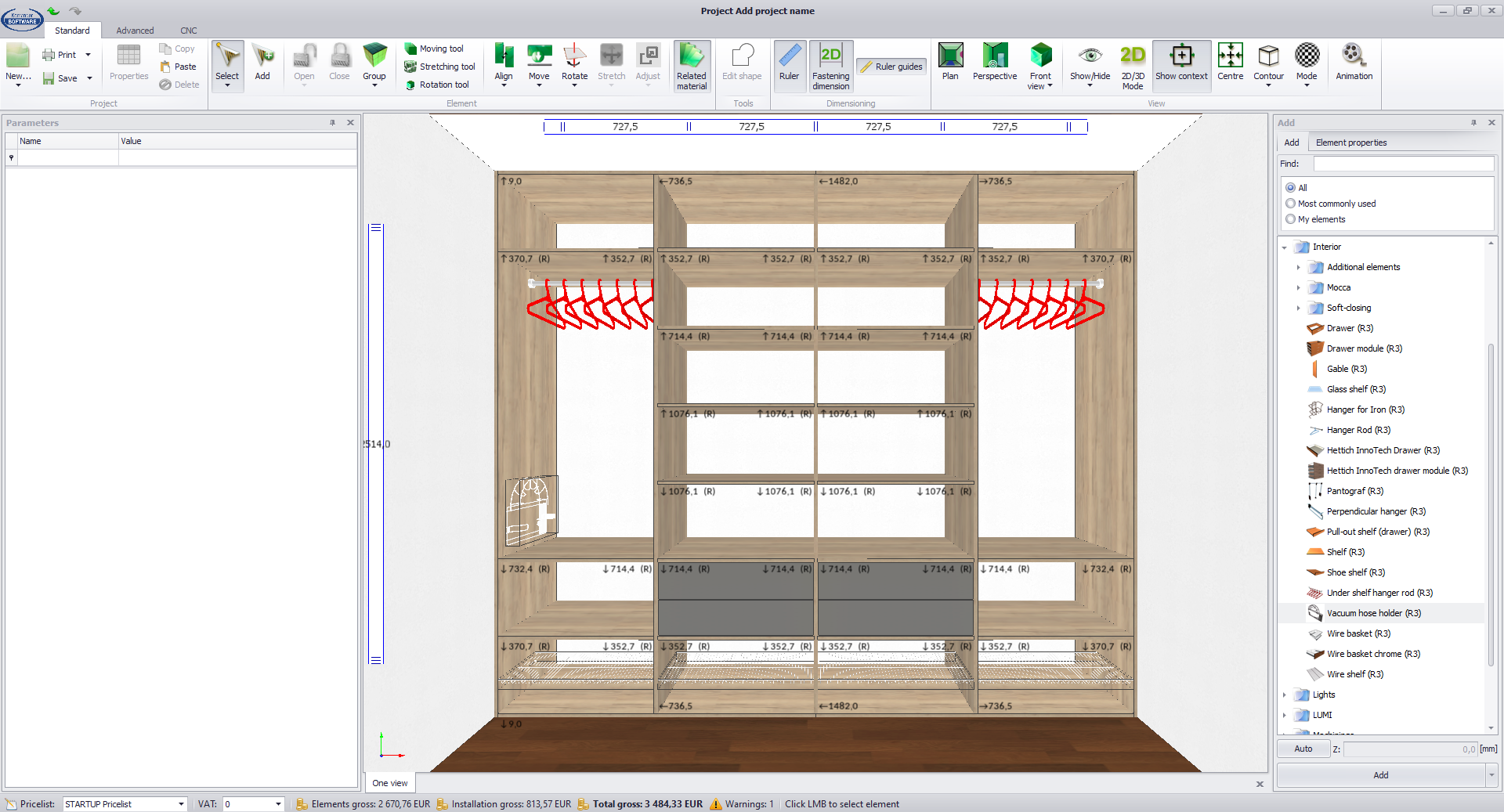Image resolution: width=1504 pixels, height=812 pixels.
Task: Open the Perspective view
Action: pos(994,63)
